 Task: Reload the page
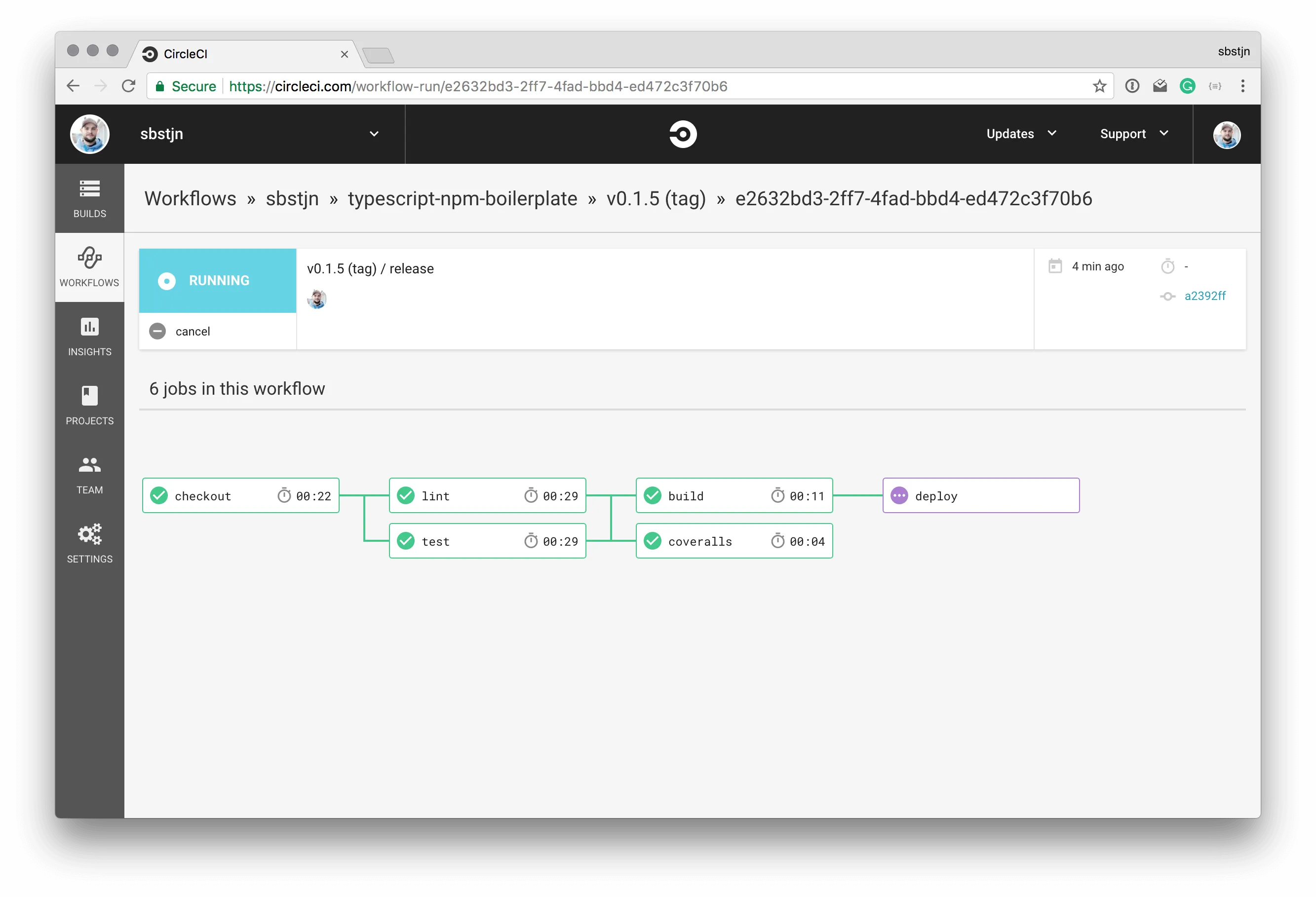(x=129, y=85)
